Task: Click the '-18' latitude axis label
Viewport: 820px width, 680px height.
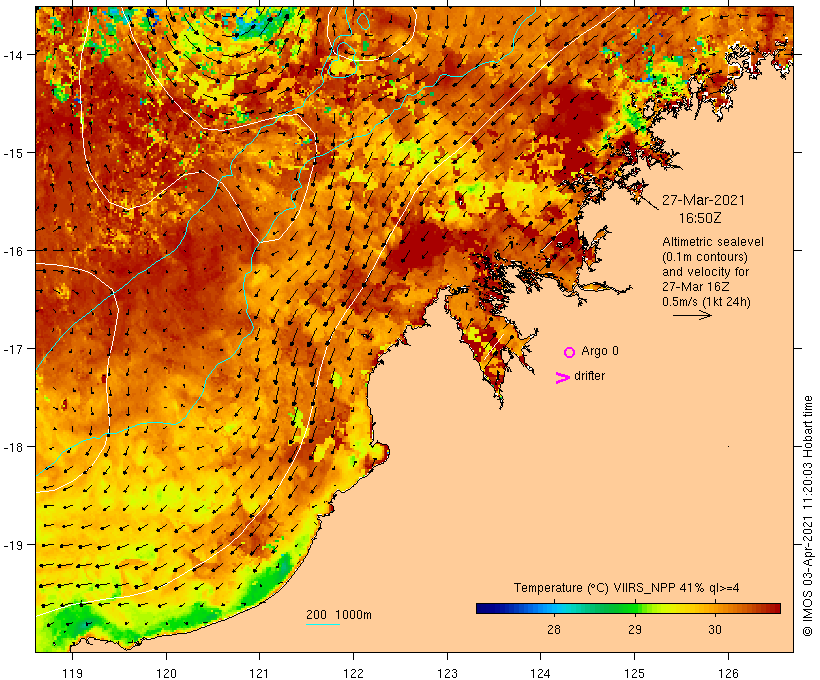Action: (12, 447)
